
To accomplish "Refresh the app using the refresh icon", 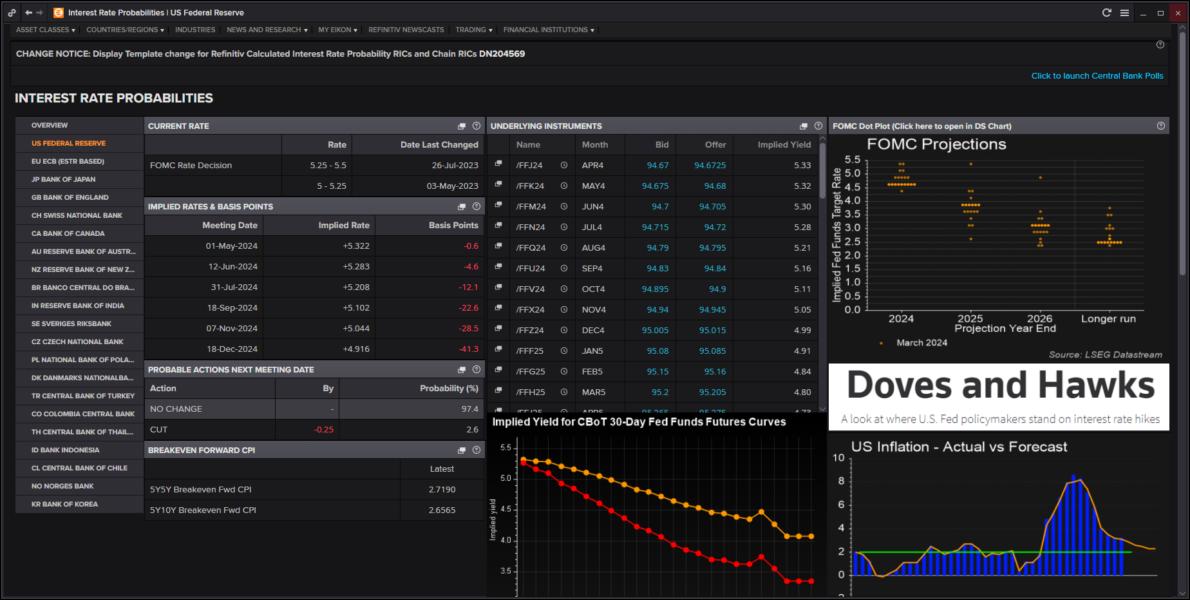I will 1108,12.
